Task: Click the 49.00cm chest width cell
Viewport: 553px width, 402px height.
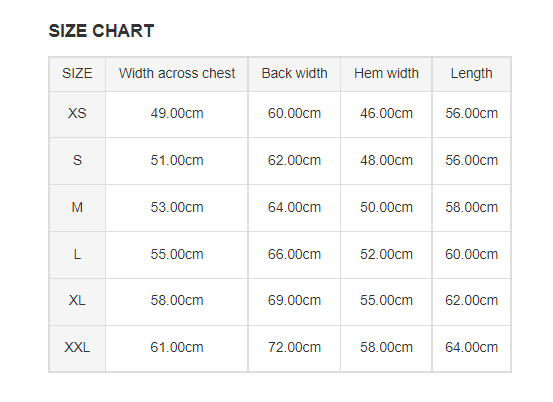Action: (x=177, y=114)
